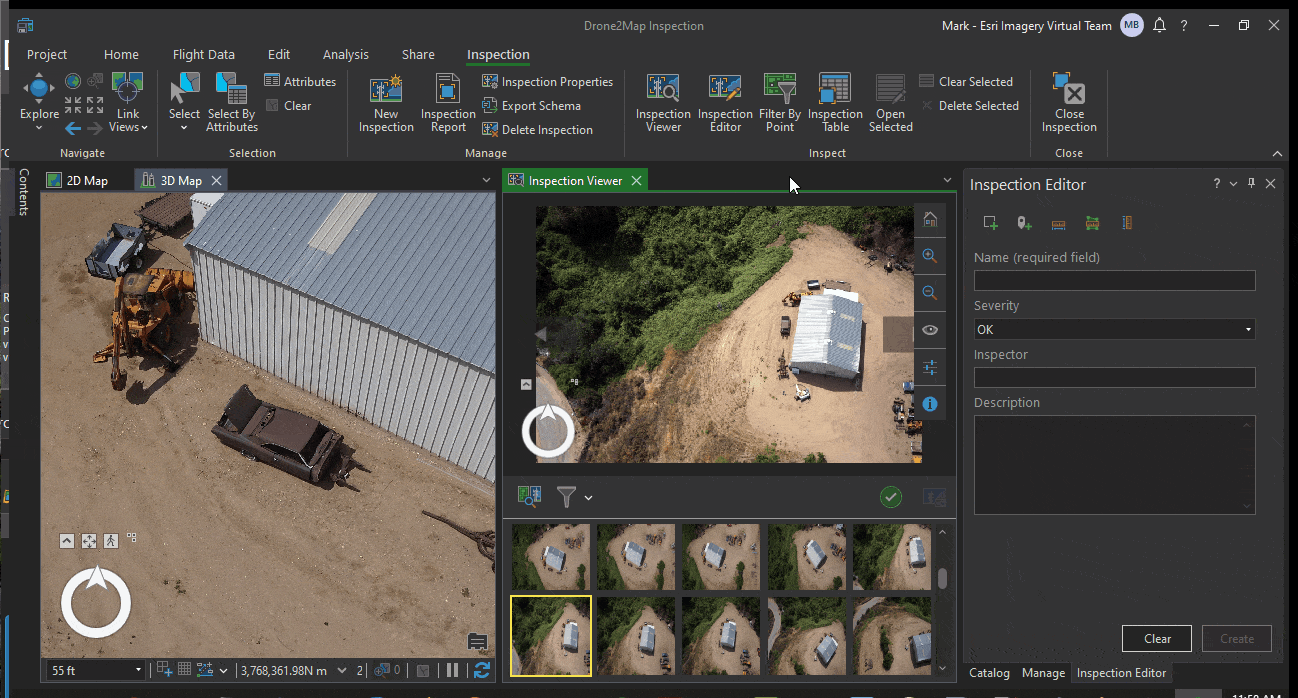Switch to the Analysis ribbon tab
Image resolution: width=1298 pixels, height=698 pixels.
346,54
